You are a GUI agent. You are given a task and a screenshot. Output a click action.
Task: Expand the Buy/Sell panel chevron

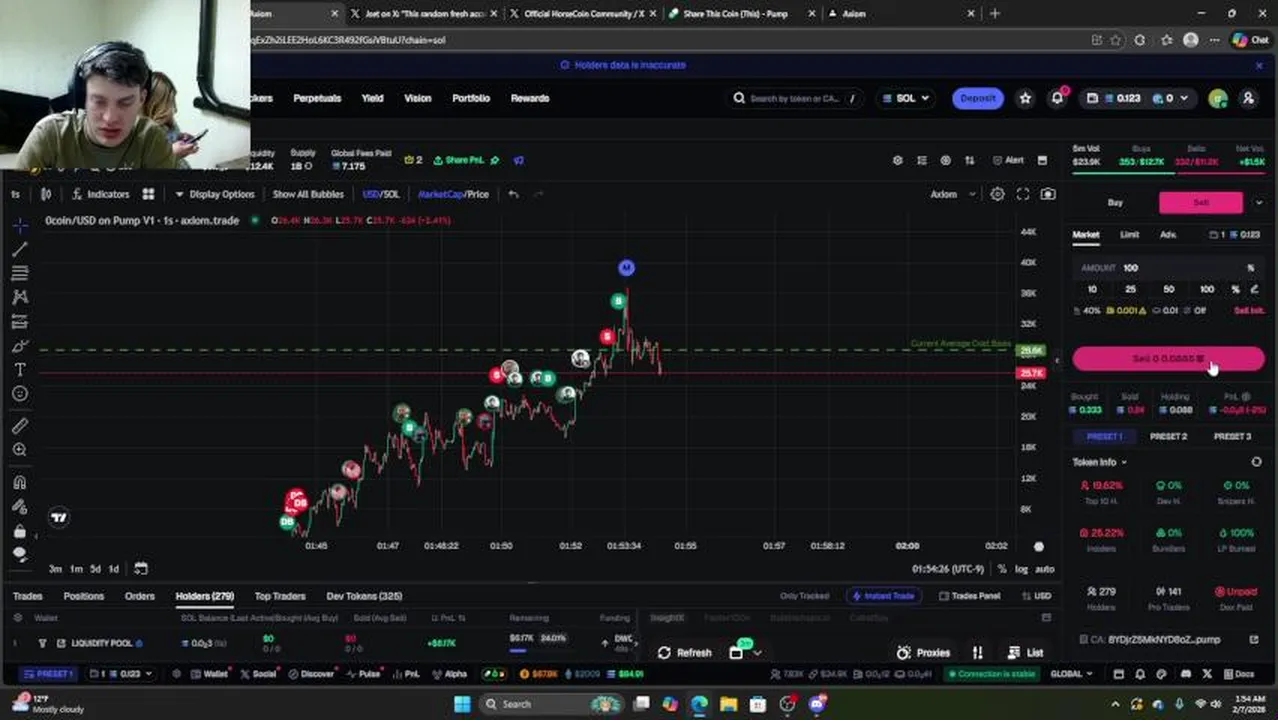point(1258,202)
